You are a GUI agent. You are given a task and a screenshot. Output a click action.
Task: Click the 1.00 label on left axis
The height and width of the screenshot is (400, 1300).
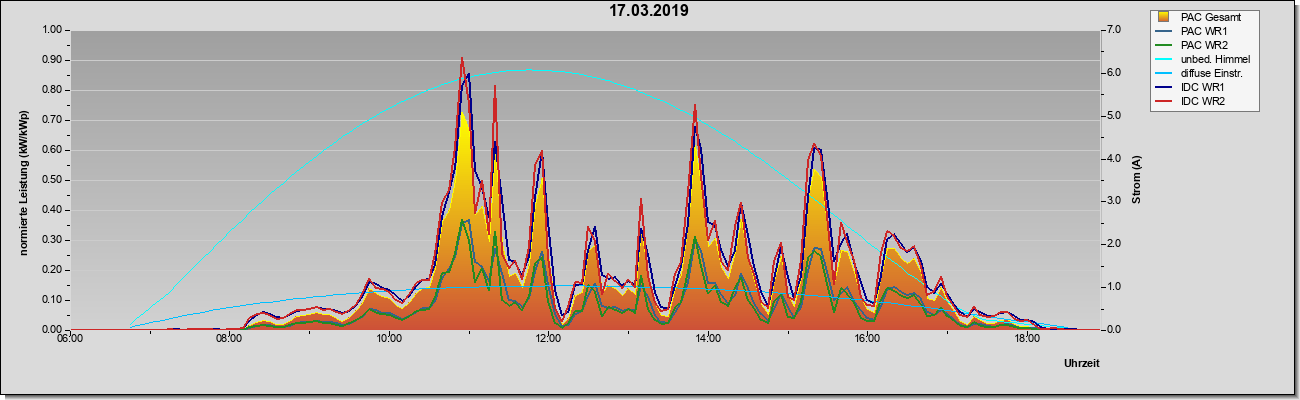click(49, 30)
